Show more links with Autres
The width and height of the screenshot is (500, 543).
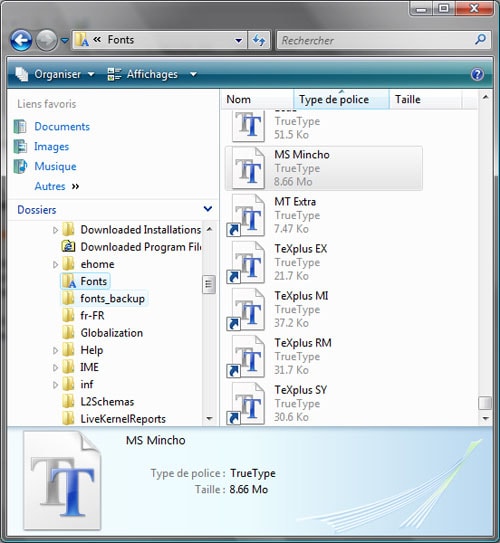(56, 186)
